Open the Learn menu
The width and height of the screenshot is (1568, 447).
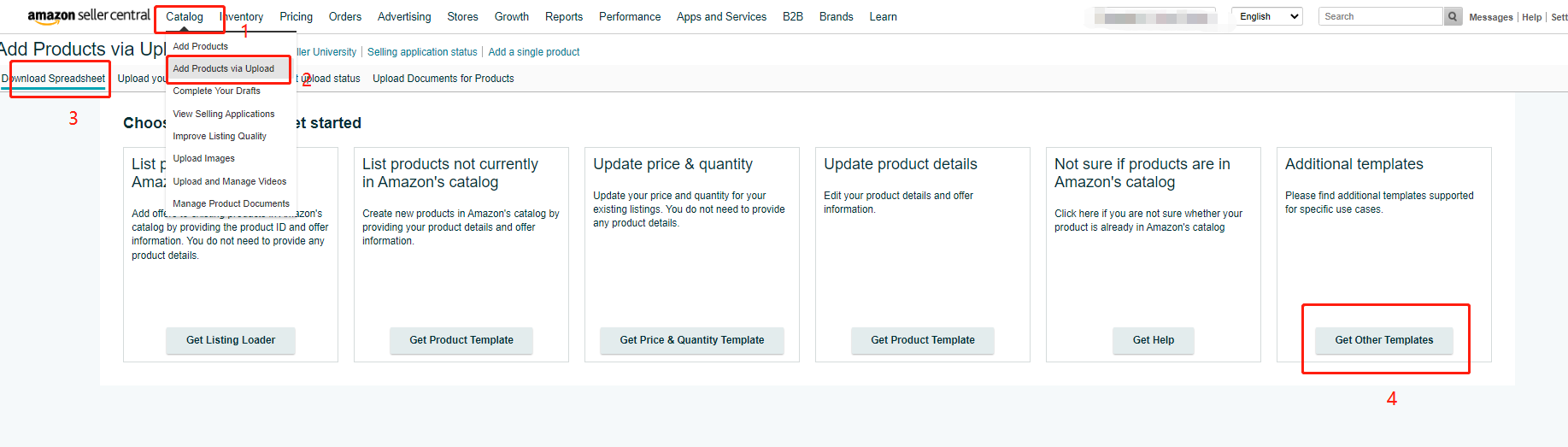(884, 16)
